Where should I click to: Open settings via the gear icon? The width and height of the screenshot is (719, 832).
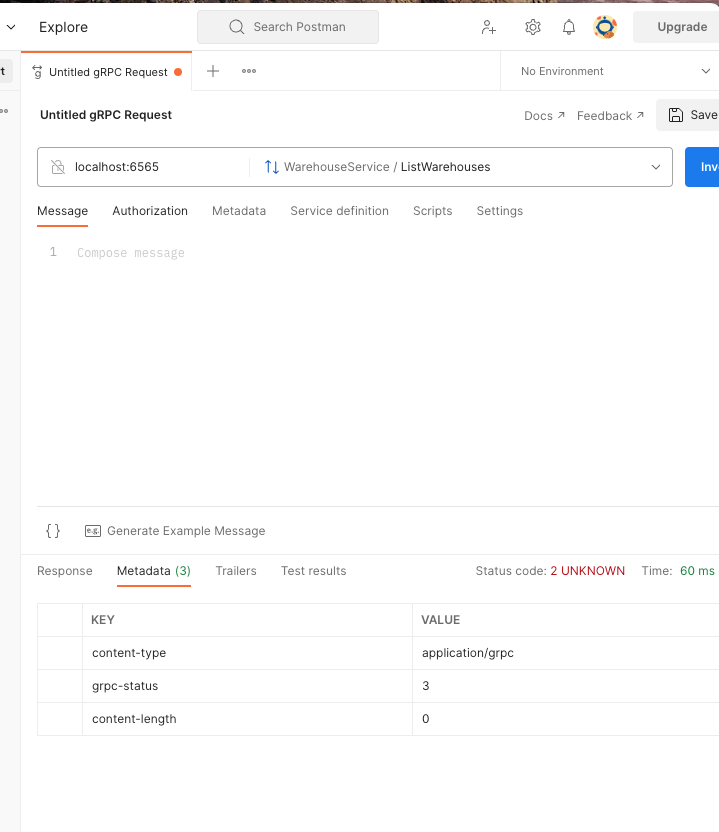click(533, 27)
